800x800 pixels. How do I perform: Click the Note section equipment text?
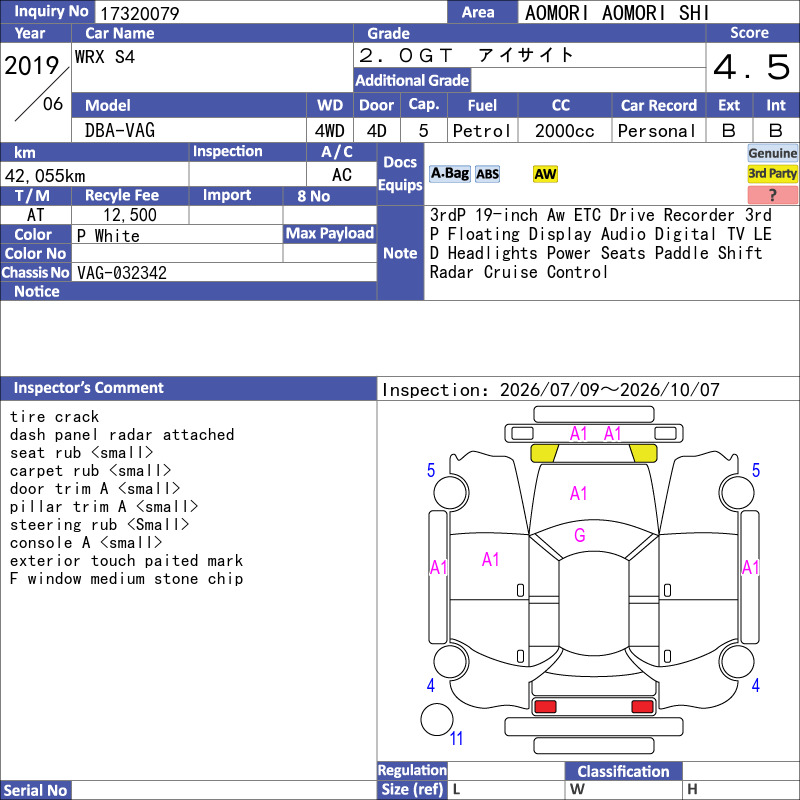point(601,244)
